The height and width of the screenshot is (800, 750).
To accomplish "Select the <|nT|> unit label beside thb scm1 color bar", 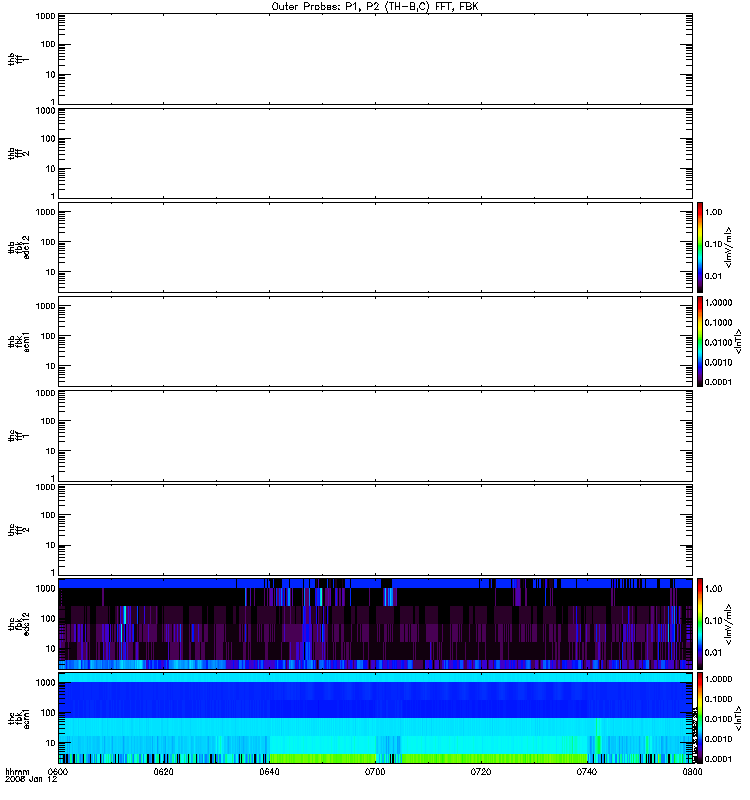I will click(738, 341).
